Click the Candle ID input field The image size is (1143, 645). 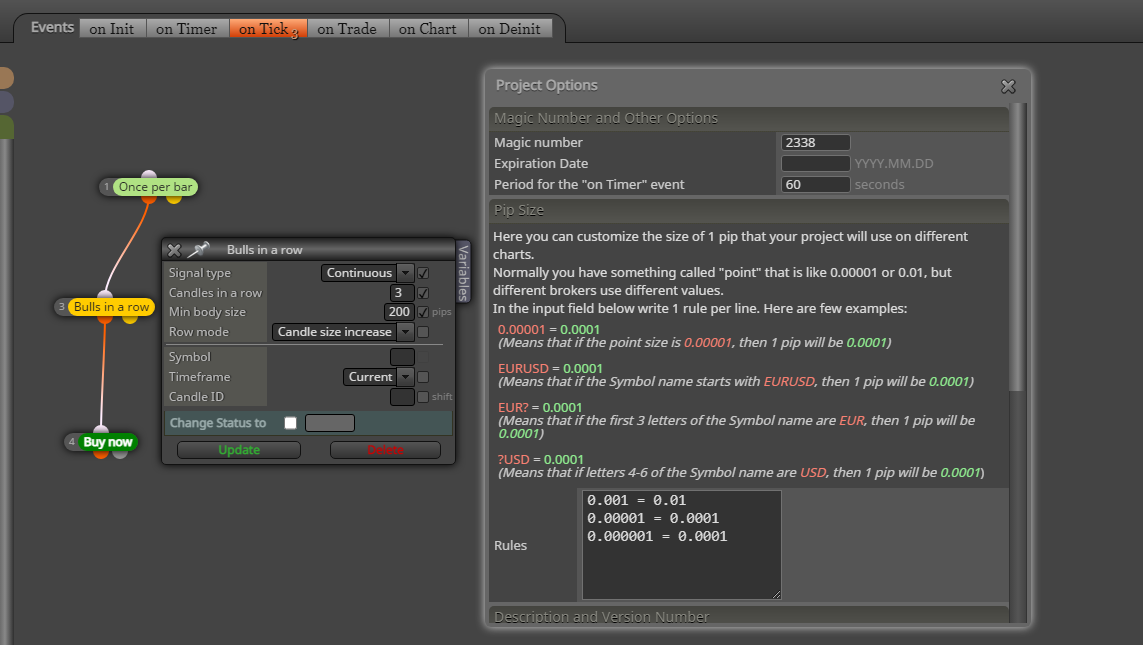[402, 396]
